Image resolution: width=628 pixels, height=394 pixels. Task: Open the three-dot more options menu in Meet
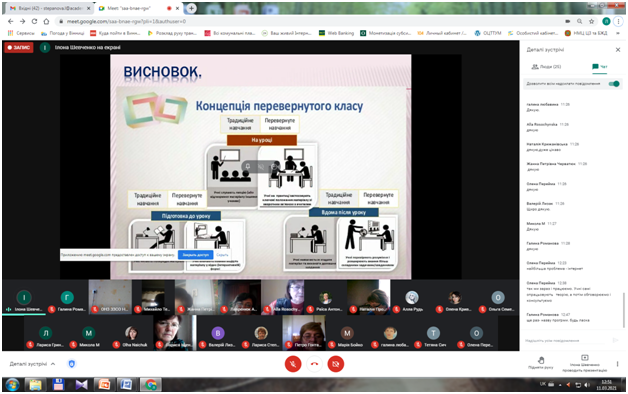(x=617, y=364)
